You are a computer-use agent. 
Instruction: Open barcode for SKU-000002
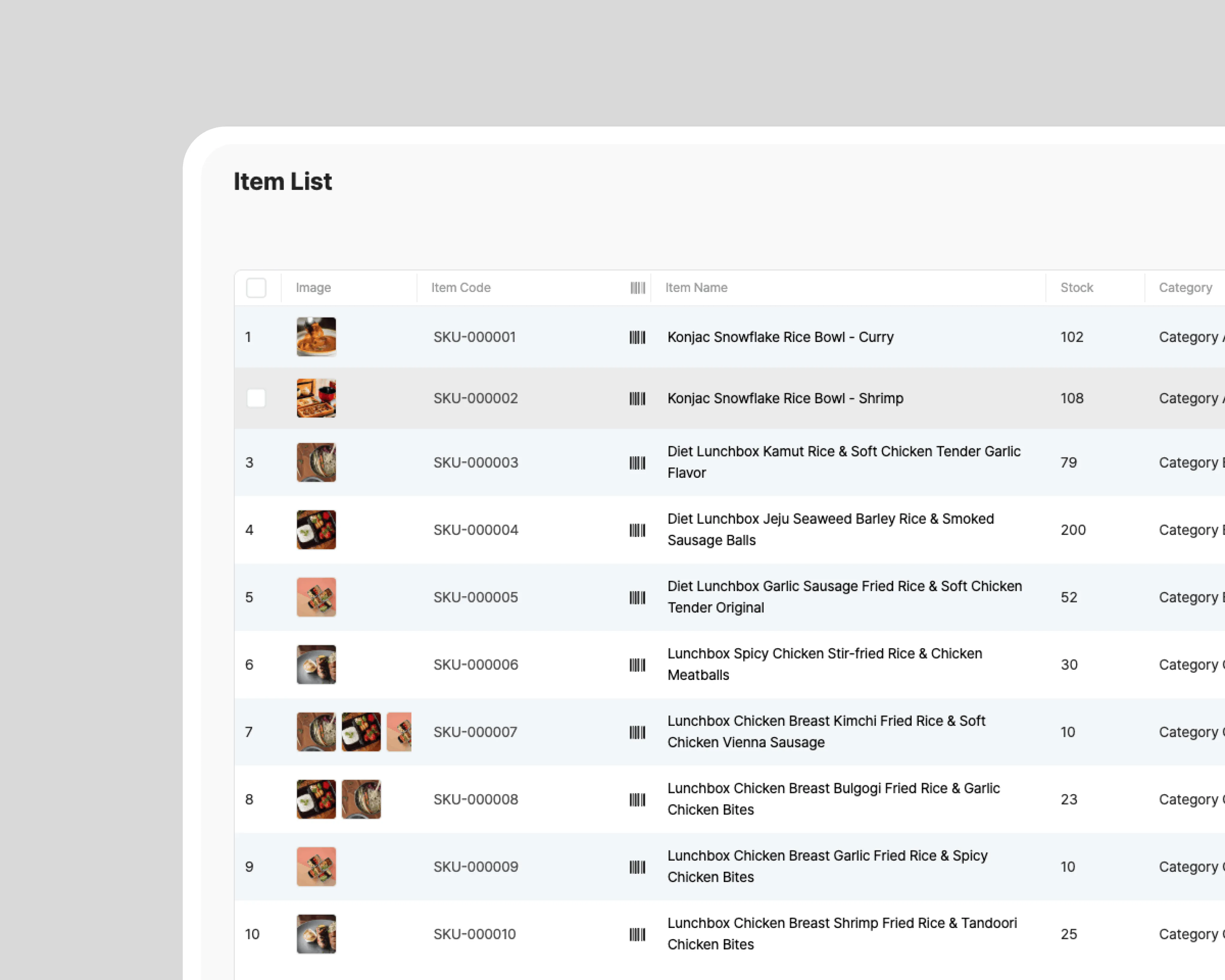[638, 398]
